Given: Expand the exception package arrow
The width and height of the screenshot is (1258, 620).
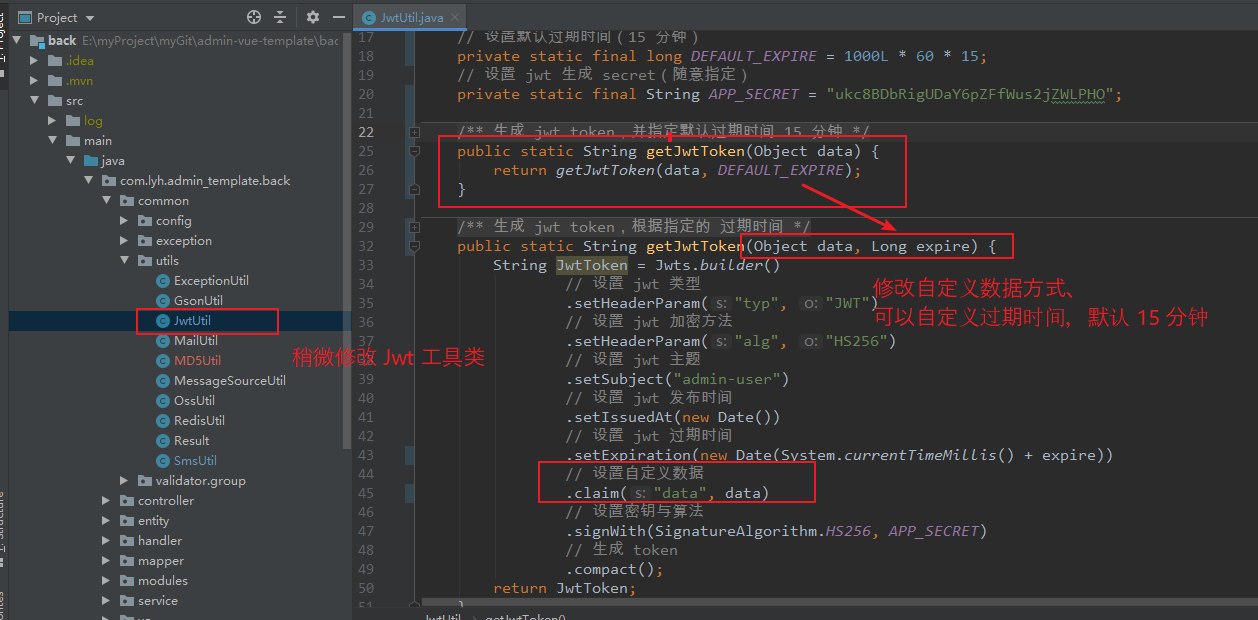Looking at the screenshot, I should (x=125, y=241).
